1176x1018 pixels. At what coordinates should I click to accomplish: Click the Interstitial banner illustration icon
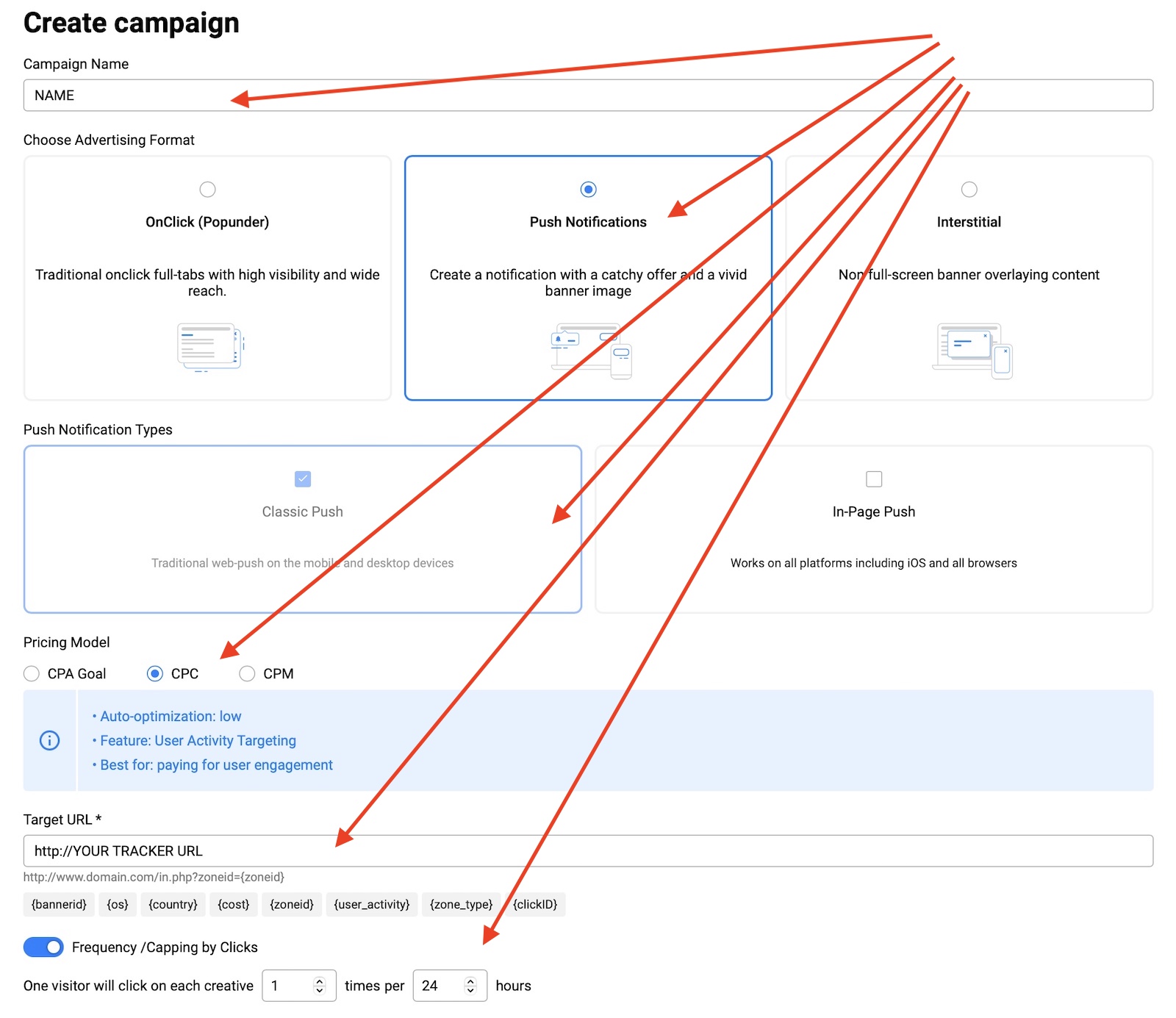point(972,351)
